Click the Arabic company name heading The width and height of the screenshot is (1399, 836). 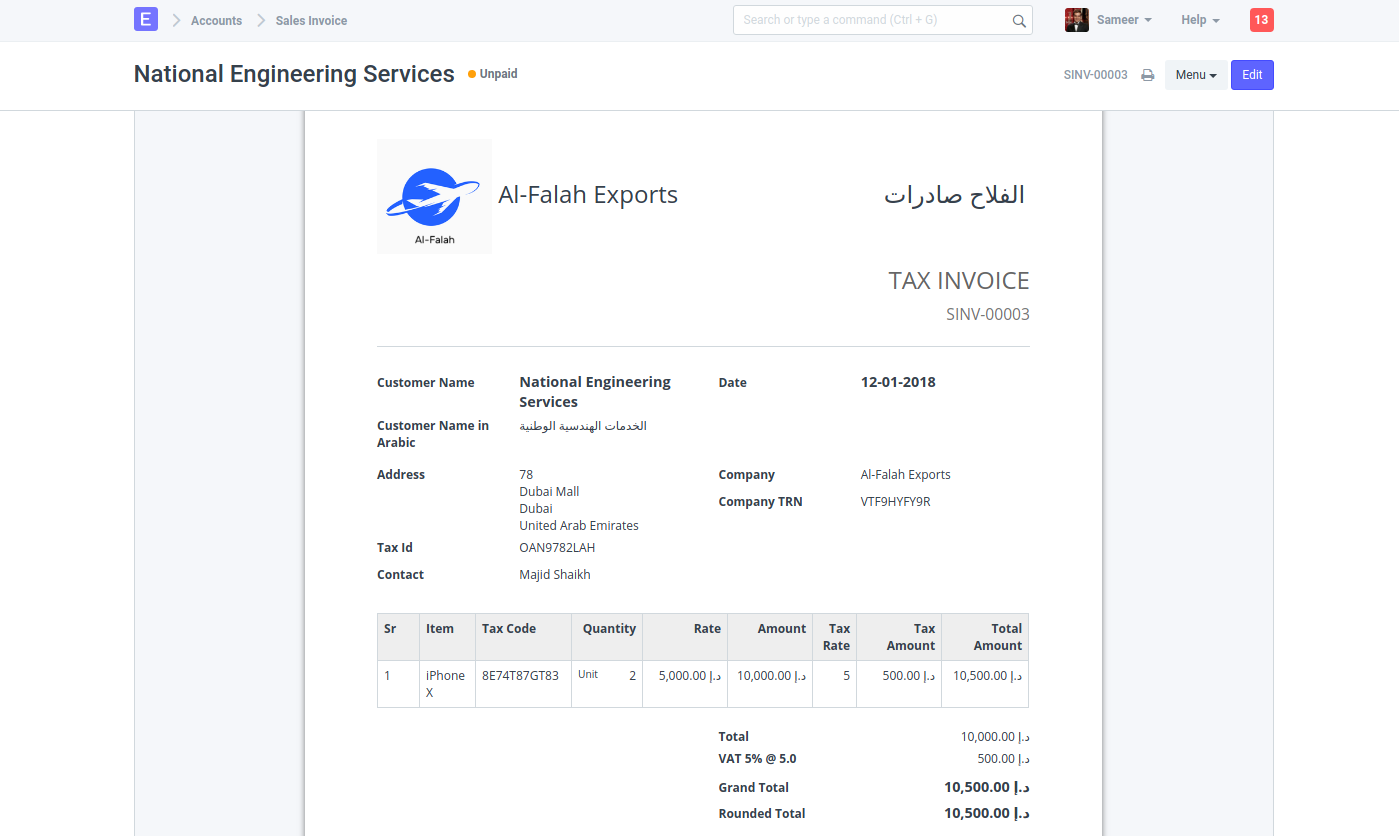[955, 195]
